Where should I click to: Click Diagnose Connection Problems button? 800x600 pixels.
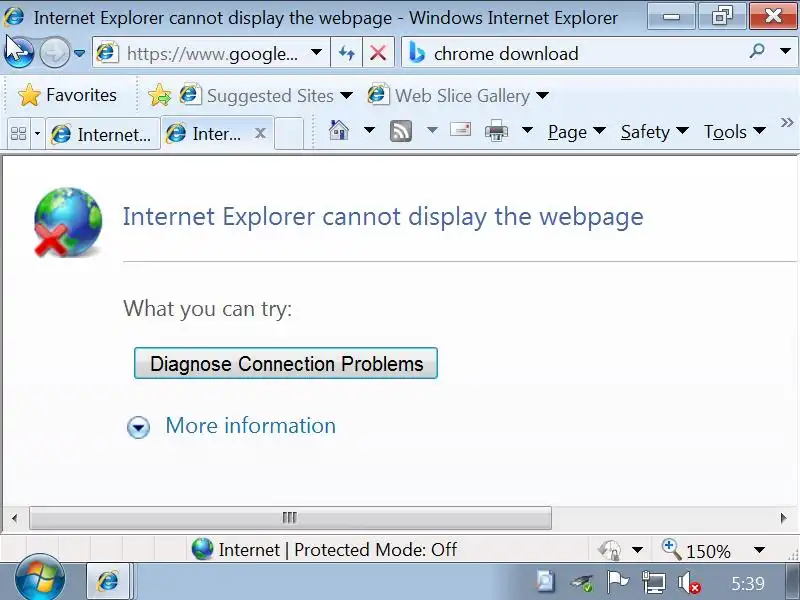[286, 363]
